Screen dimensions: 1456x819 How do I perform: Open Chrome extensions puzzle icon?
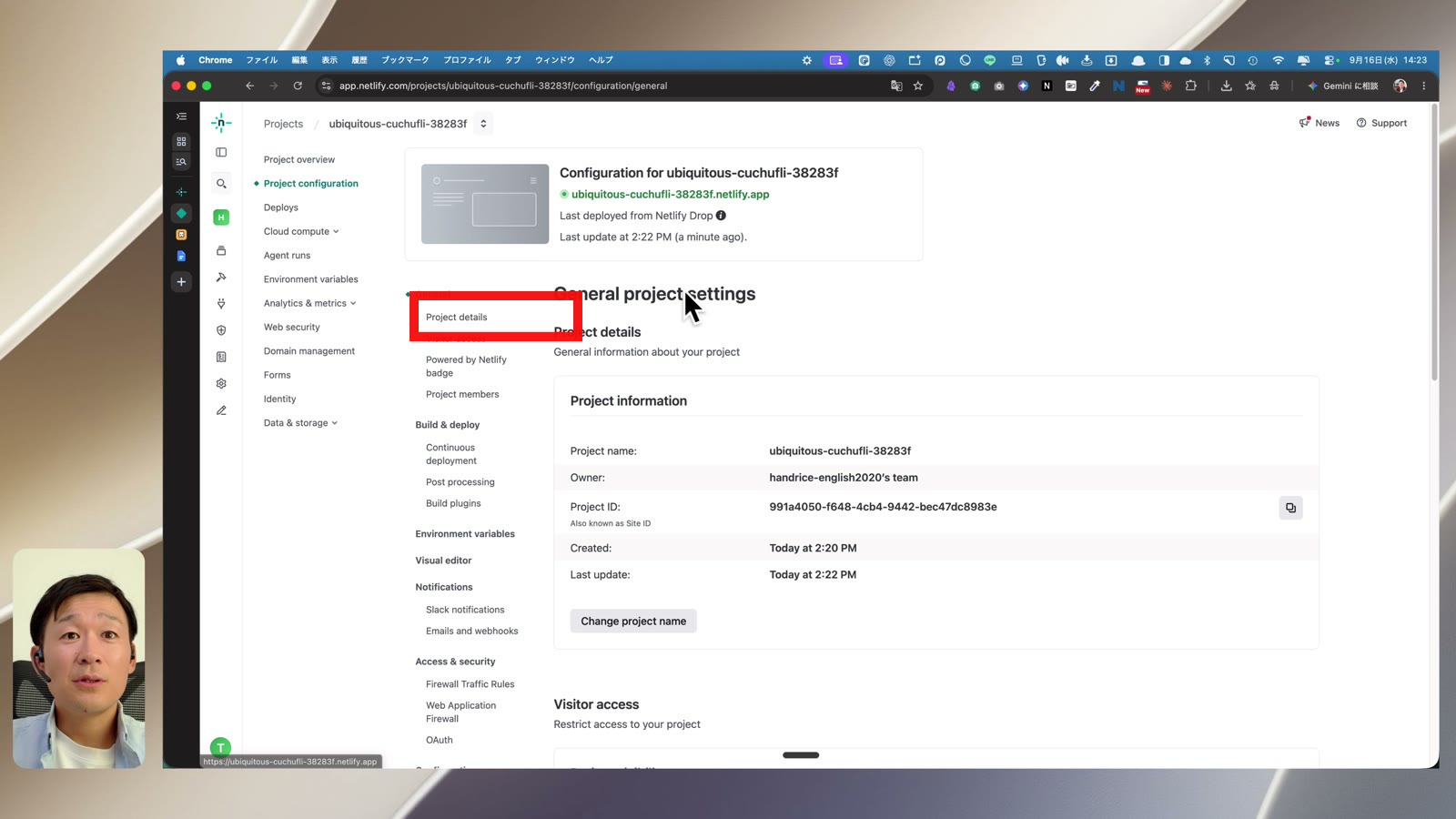(1190, 86)
